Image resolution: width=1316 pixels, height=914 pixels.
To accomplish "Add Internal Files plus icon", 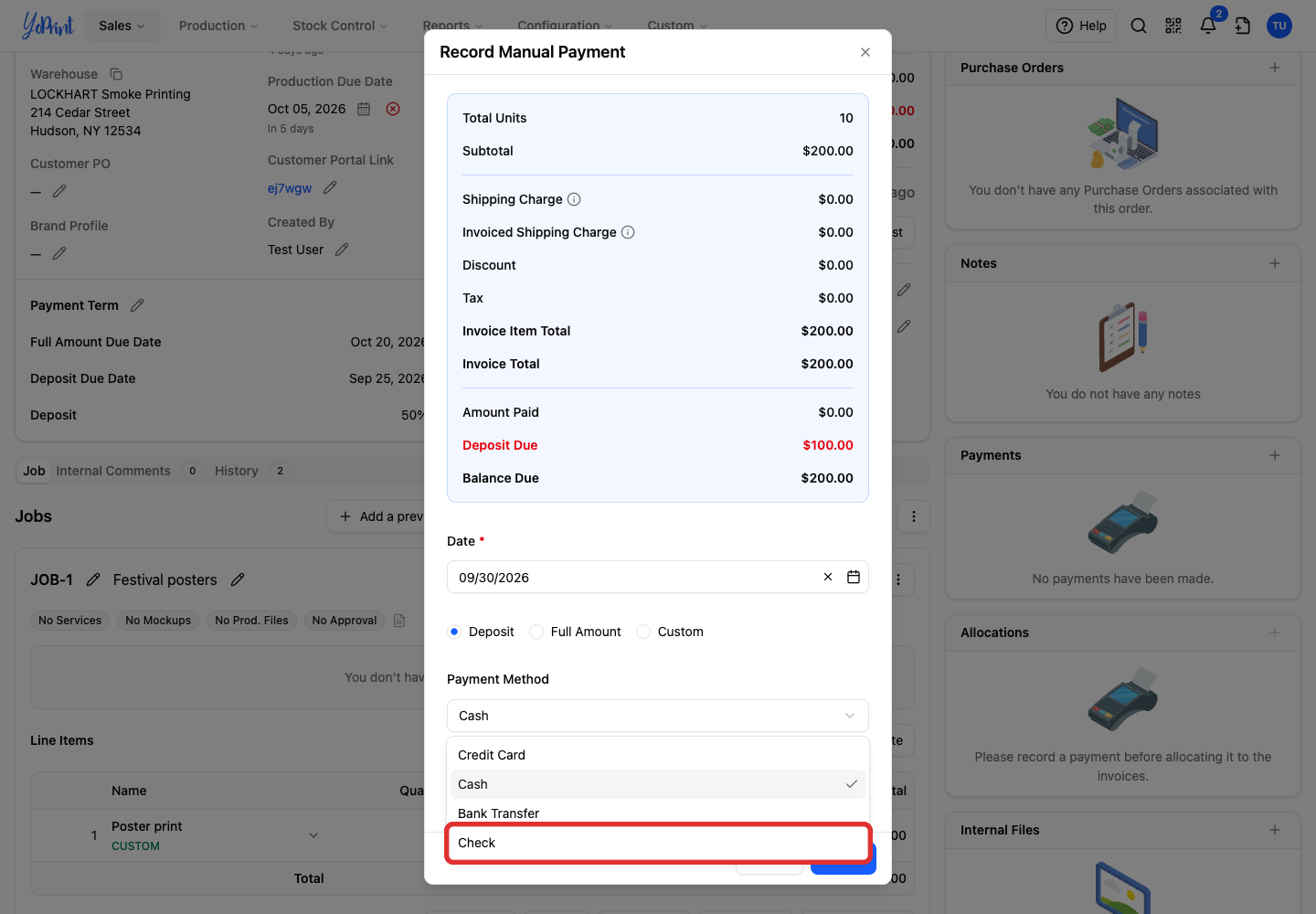I will pyautogui.click(x=1275, y=830).
